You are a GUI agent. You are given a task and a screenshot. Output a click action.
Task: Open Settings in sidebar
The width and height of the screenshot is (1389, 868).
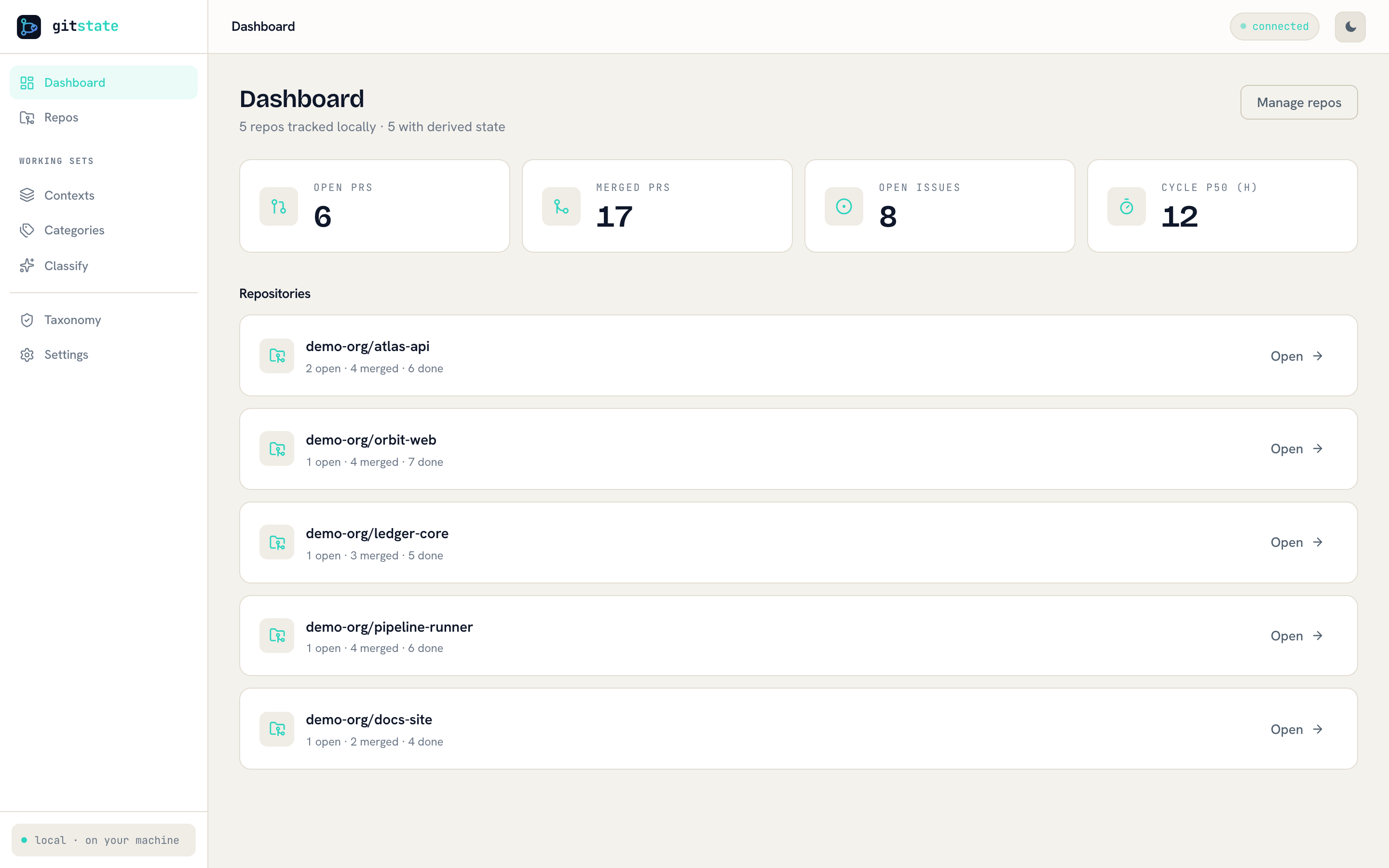pyautogui.click(x=103, y=355)
